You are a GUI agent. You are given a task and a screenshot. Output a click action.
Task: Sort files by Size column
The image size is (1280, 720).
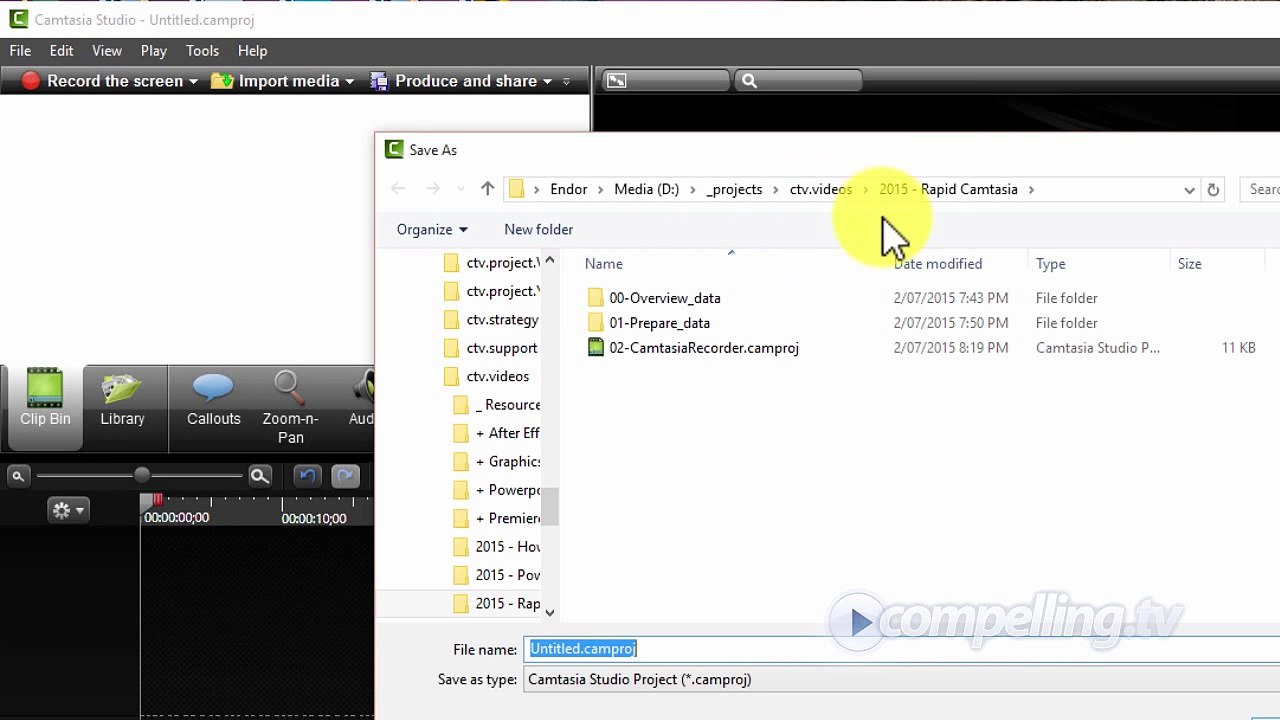(1189, 264)
